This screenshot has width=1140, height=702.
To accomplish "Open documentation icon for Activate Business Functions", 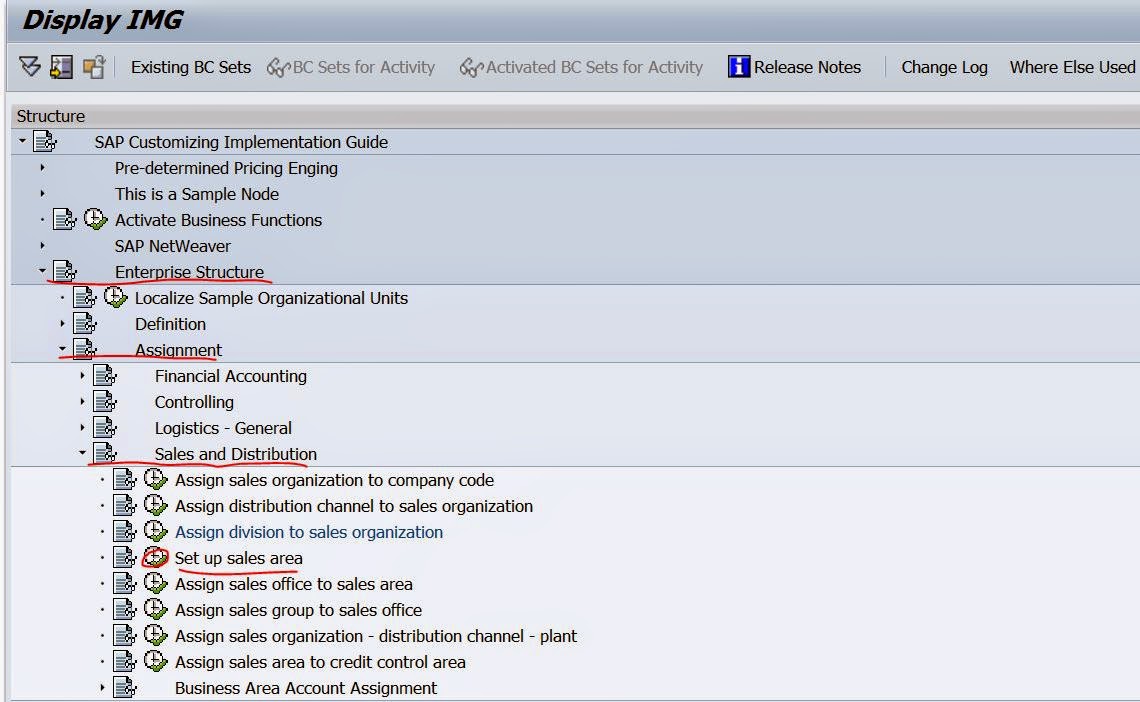I will pos(65,219).
